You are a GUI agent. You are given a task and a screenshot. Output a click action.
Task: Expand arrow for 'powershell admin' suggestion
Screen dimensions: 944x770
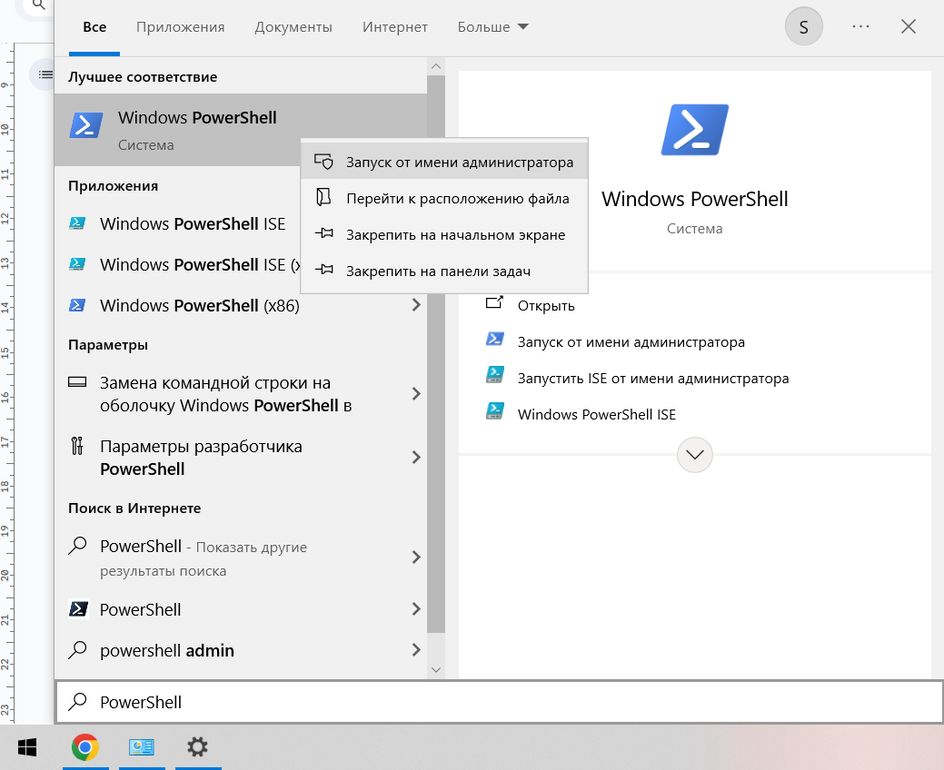[x=416, y=650]
